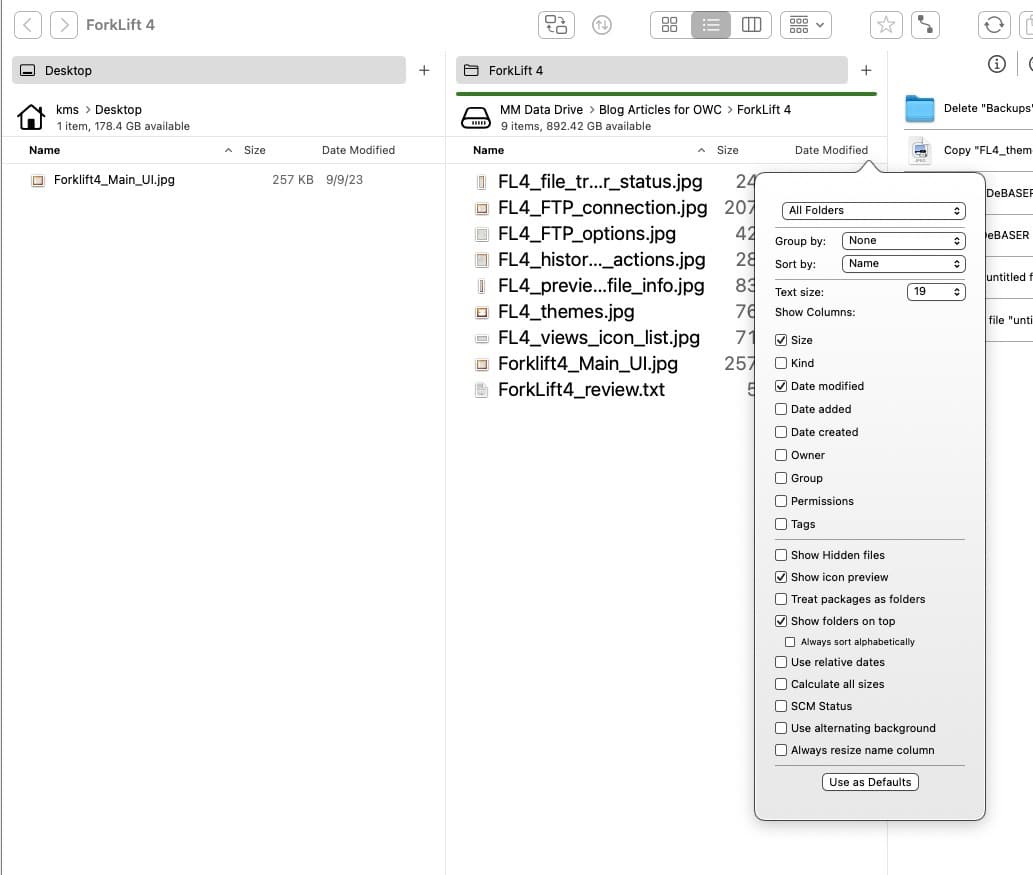Uncheck Show folders on top
The image size is (1033, 875).
tap(781, 621)
